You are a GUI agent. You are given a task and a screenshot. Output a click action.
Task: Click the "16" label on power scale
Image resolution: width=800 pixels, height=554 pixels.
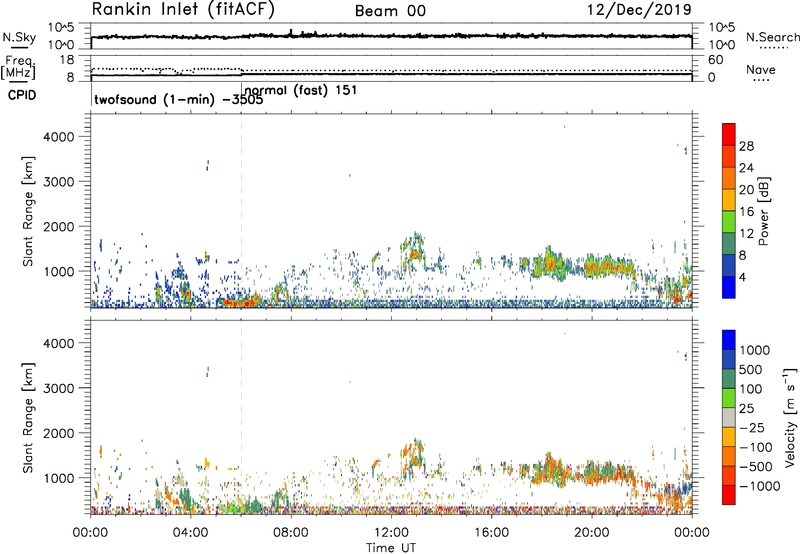[746, 212]
